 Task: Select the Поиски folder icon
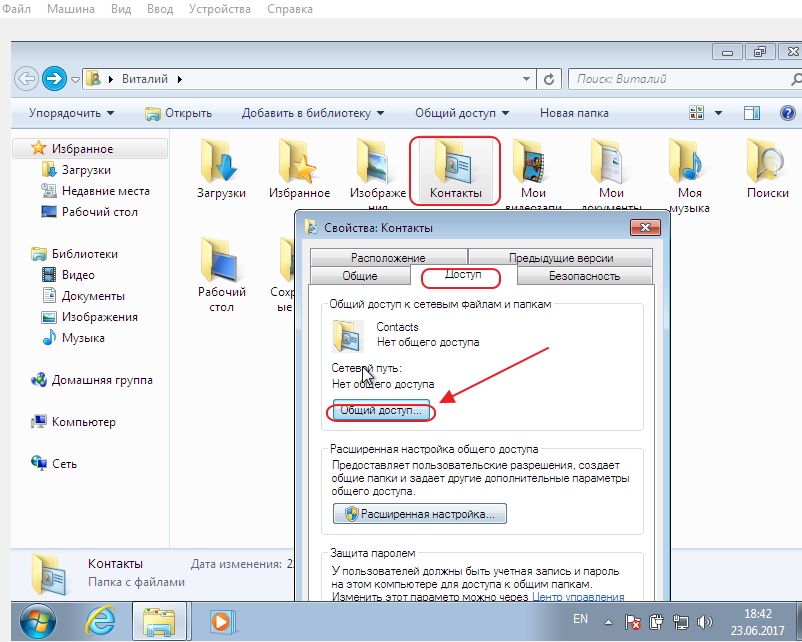tap(768, 169)
